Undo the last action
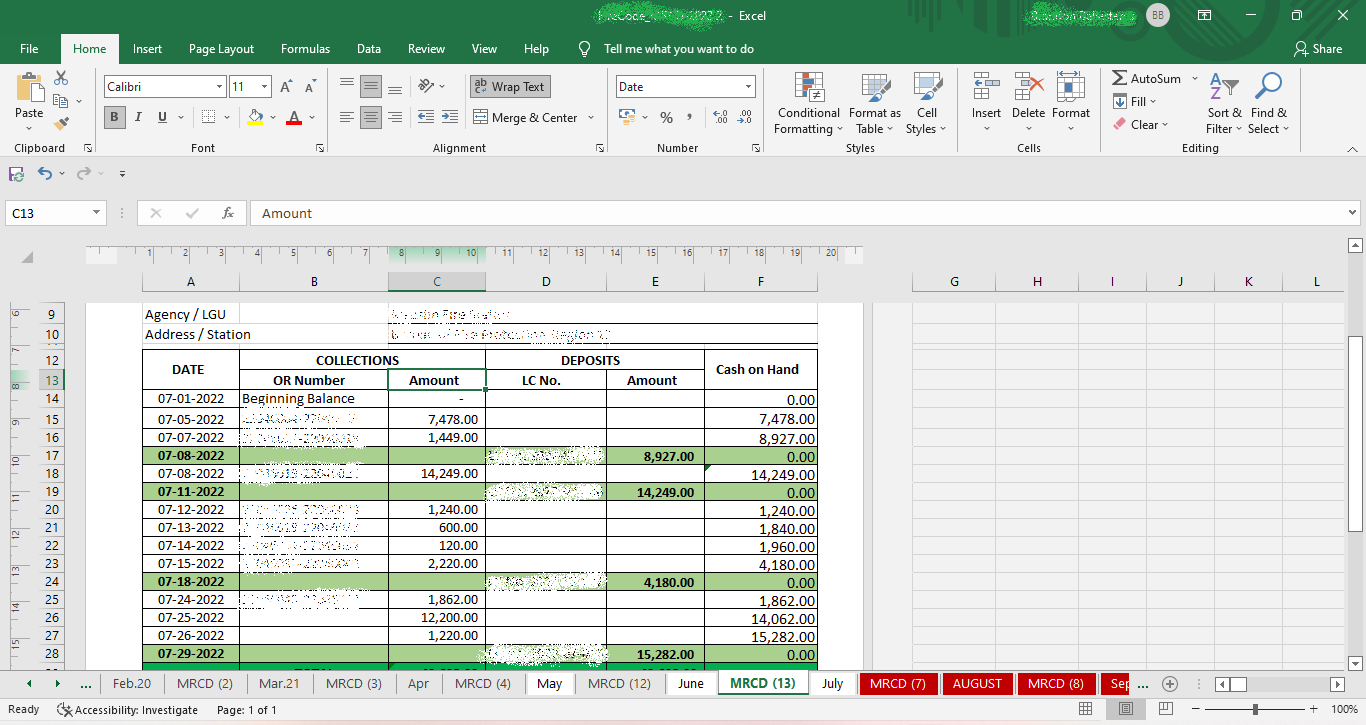 pyautogui.click(x=44, y=174)
